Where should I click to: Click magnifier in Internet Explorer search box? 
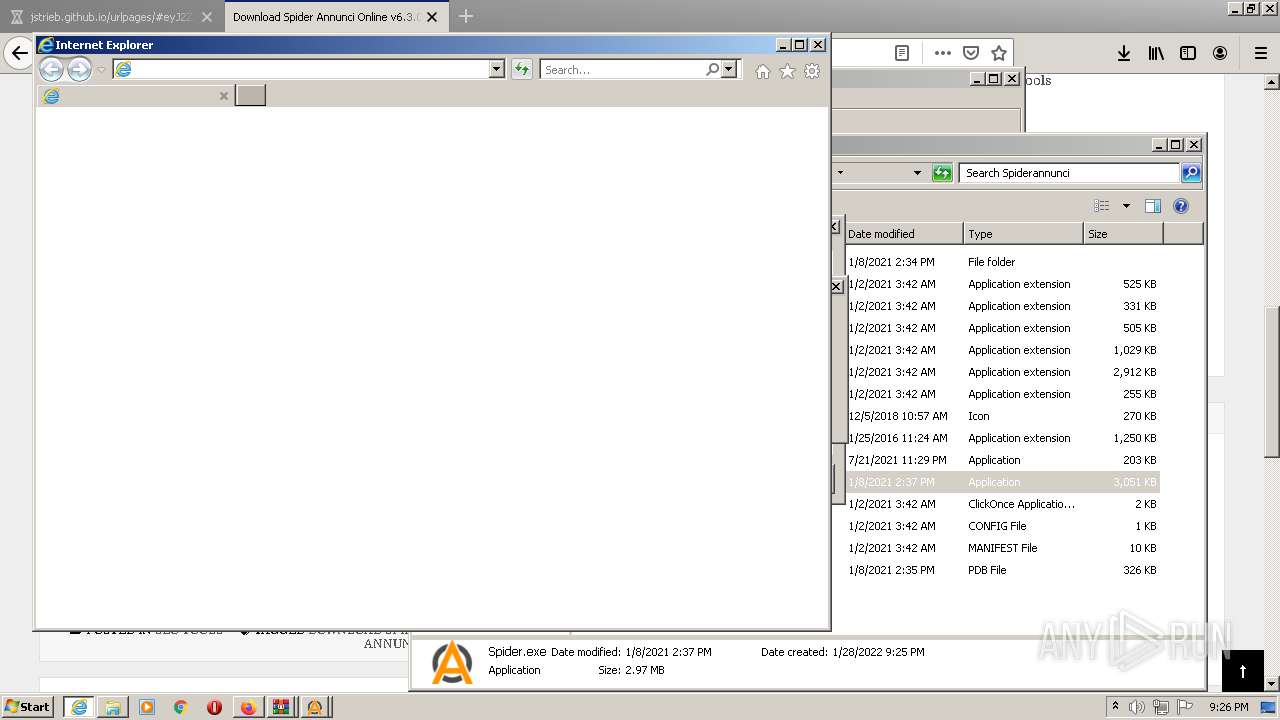712,69
